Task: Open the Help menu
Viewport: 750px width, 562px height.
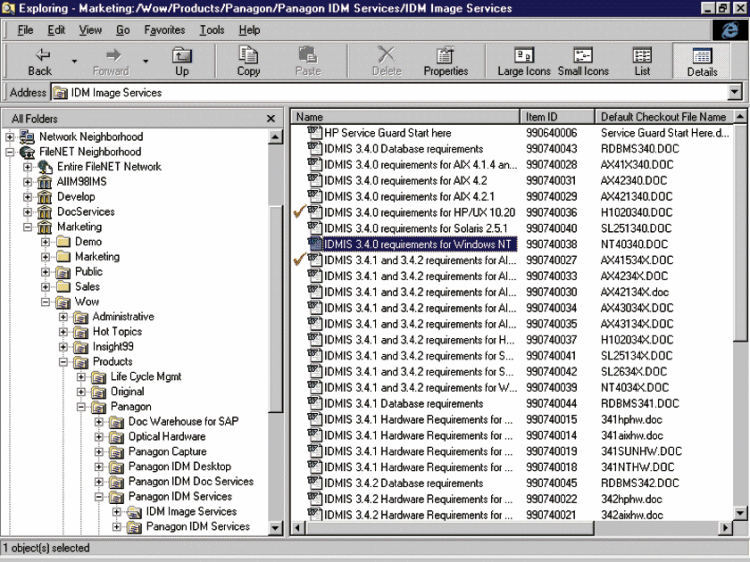Action: coord(249,30)
